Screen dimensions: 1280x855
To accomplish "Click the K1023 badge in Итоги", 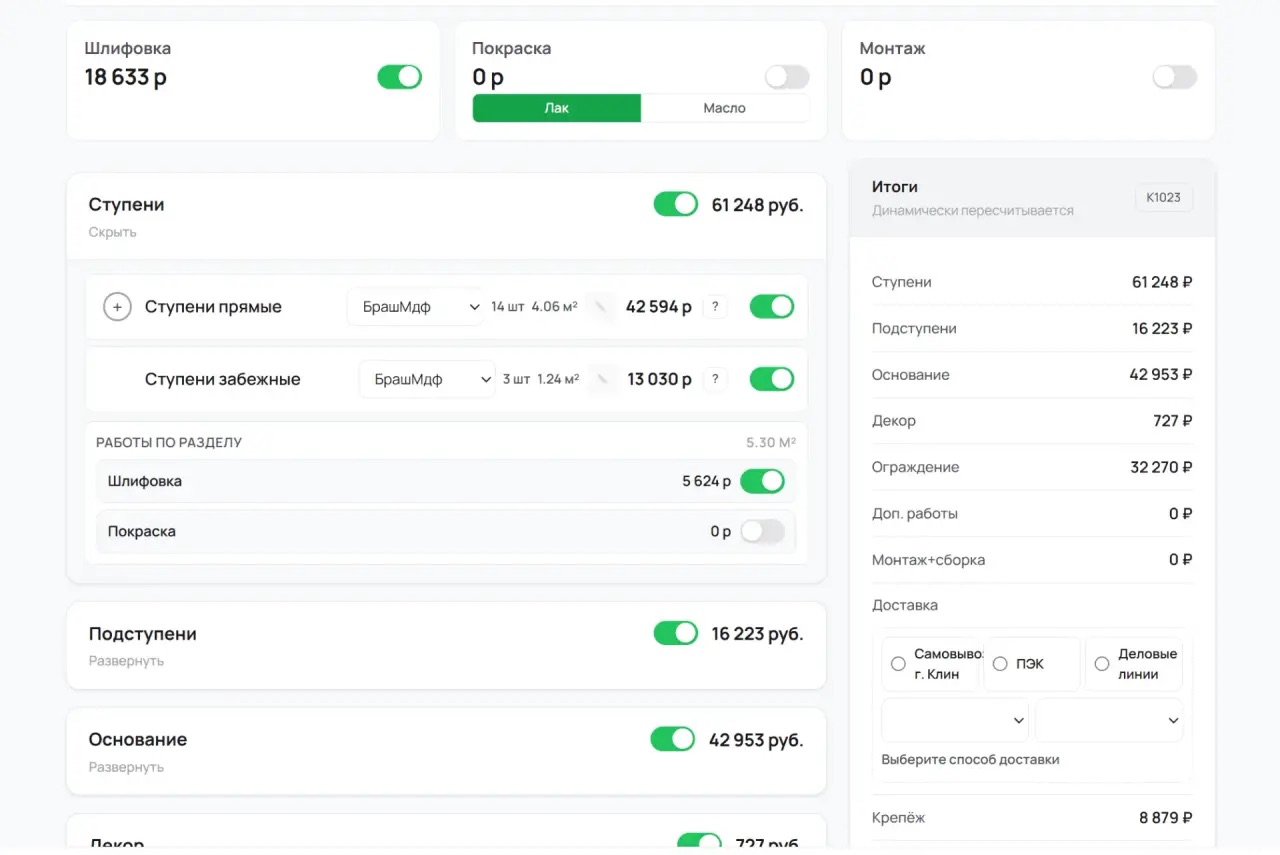I will (1164, 197).
